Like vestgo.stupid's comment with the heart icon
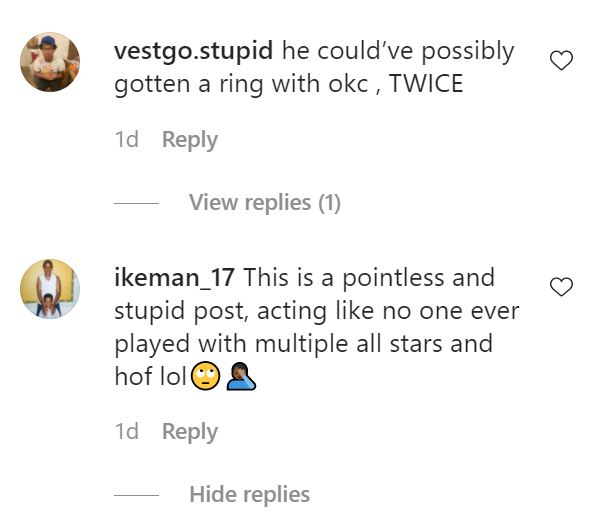 point(562,61)
